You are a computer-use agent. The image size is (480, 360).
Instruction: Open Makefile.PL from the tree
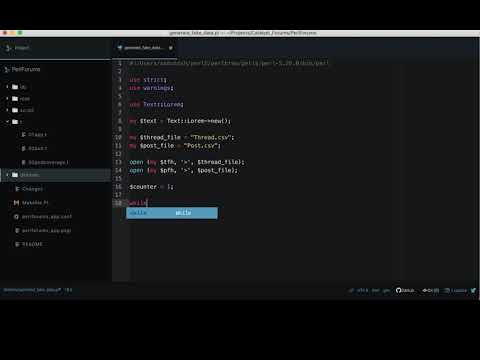(x=35, y=203)
